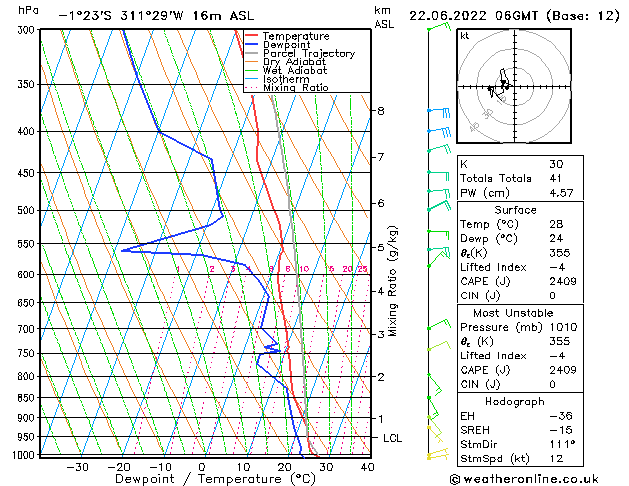
Task: Click the 700 hPa pressure axis label
Action: (x=28, y=329)
